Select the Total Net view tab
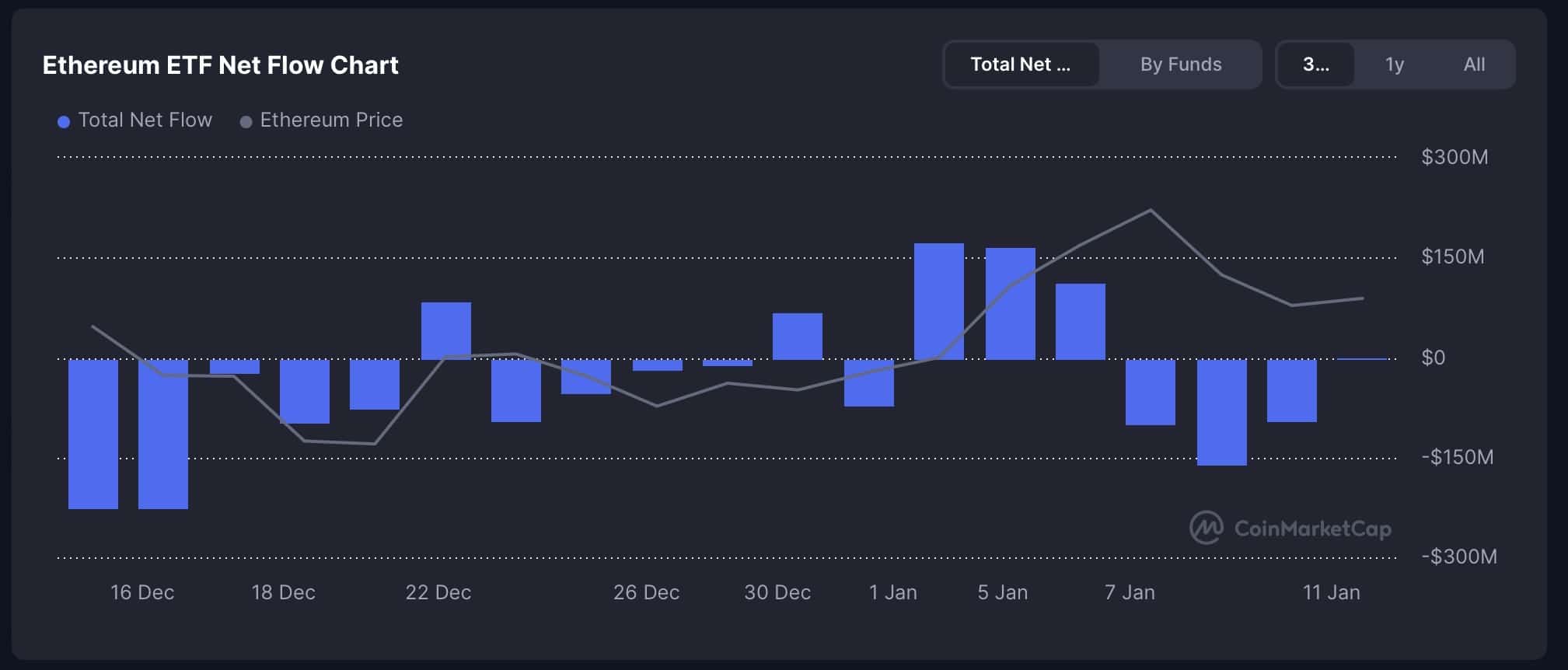This screenshot has height=670, width=1568. [1021, 65]
